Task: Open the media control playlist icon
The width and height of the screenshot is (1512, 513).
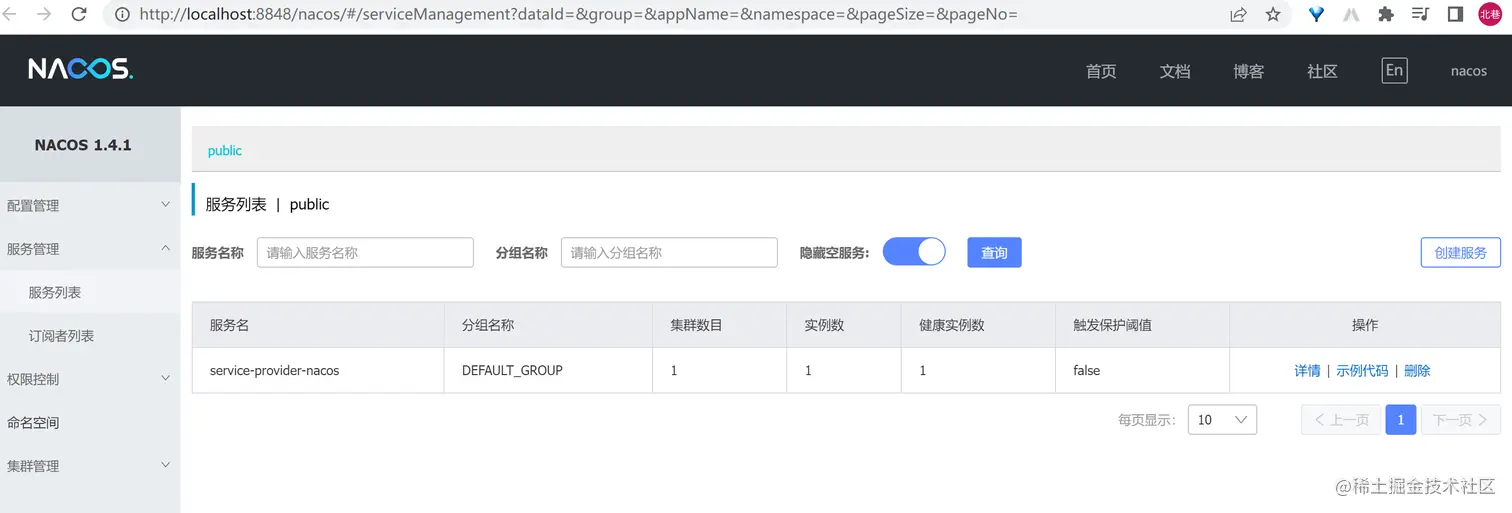Action: 1420,14
